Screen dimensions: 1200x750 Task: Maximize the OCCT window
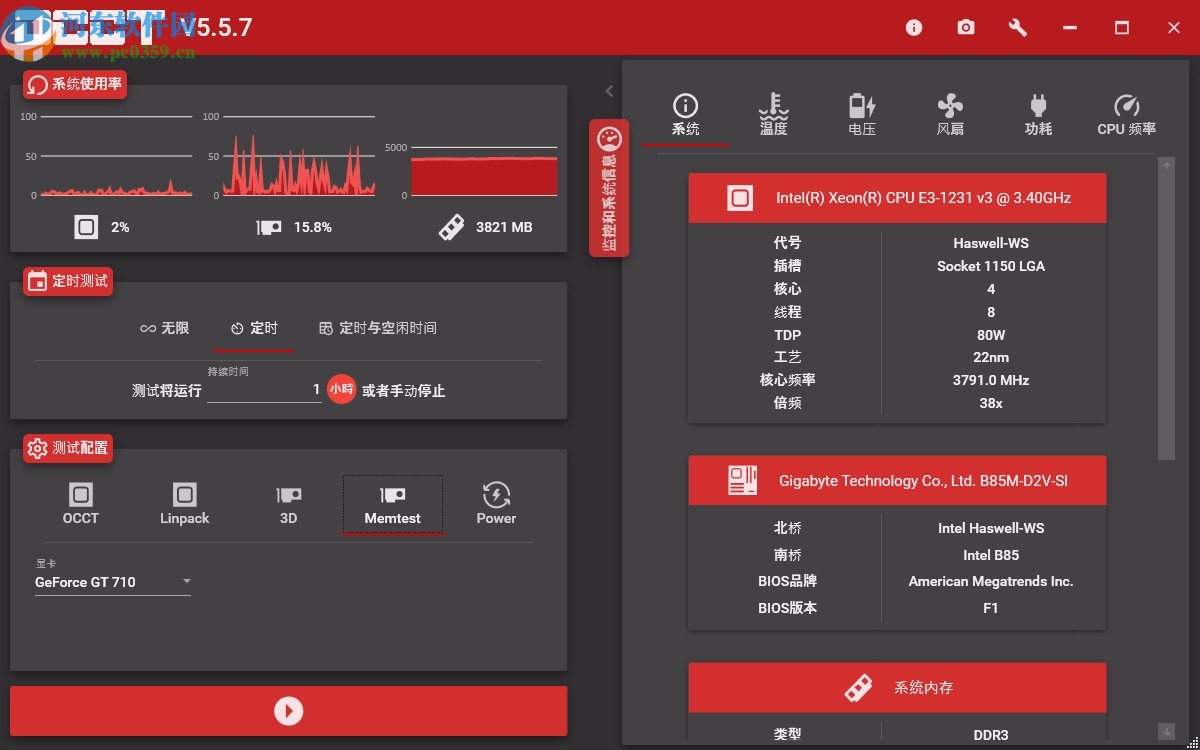pos(1122,28)
